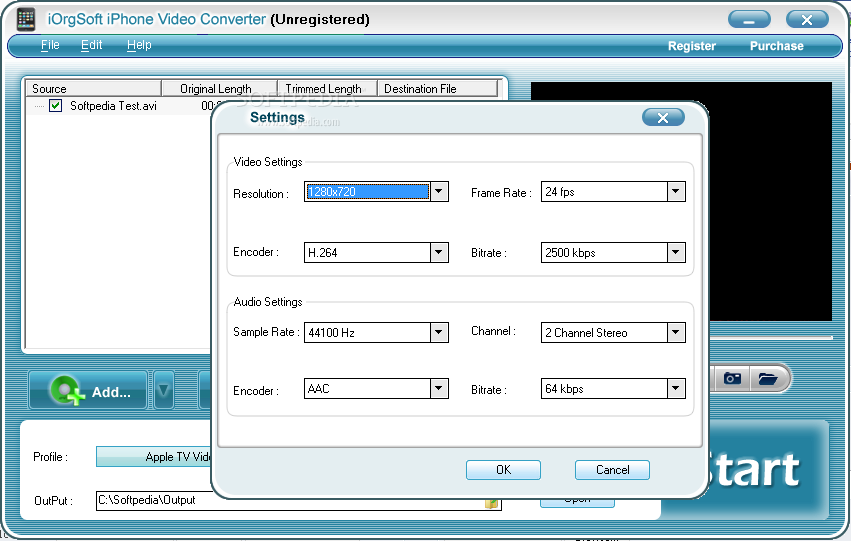Viewport: 851px width, 541px height.
Task: Minimize the iPhone Video Converter window
Action: pos(749,20)
